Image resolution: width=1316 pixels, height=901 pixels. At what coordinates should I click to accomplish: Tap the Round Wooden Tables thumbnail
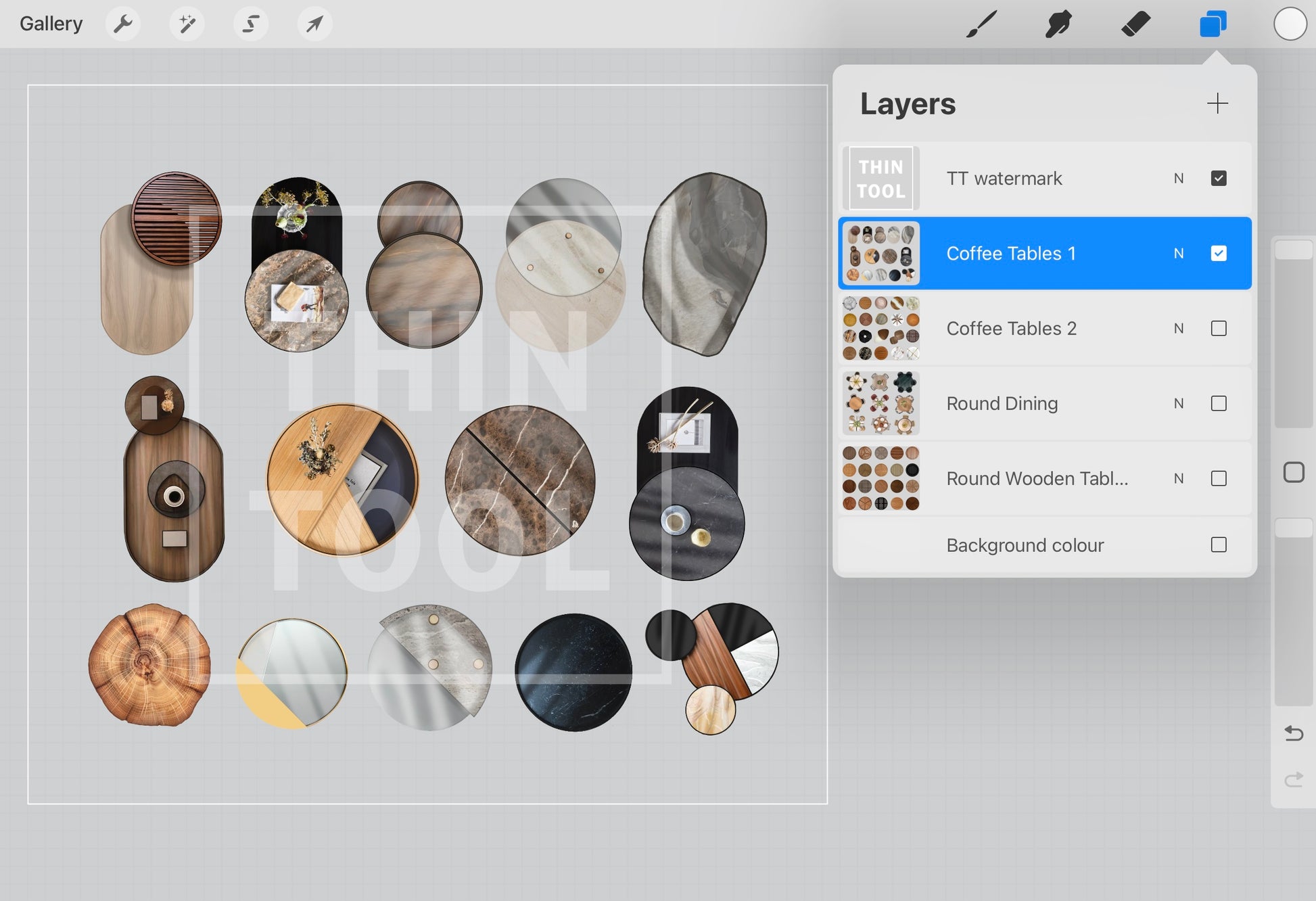coord(881,479)
